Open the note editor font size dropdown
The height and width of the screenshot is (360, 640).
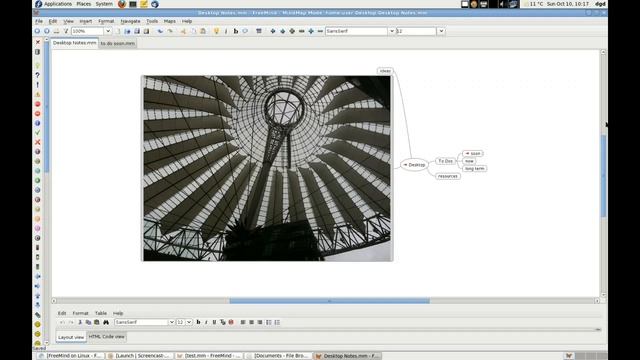(x=189, y=322)
